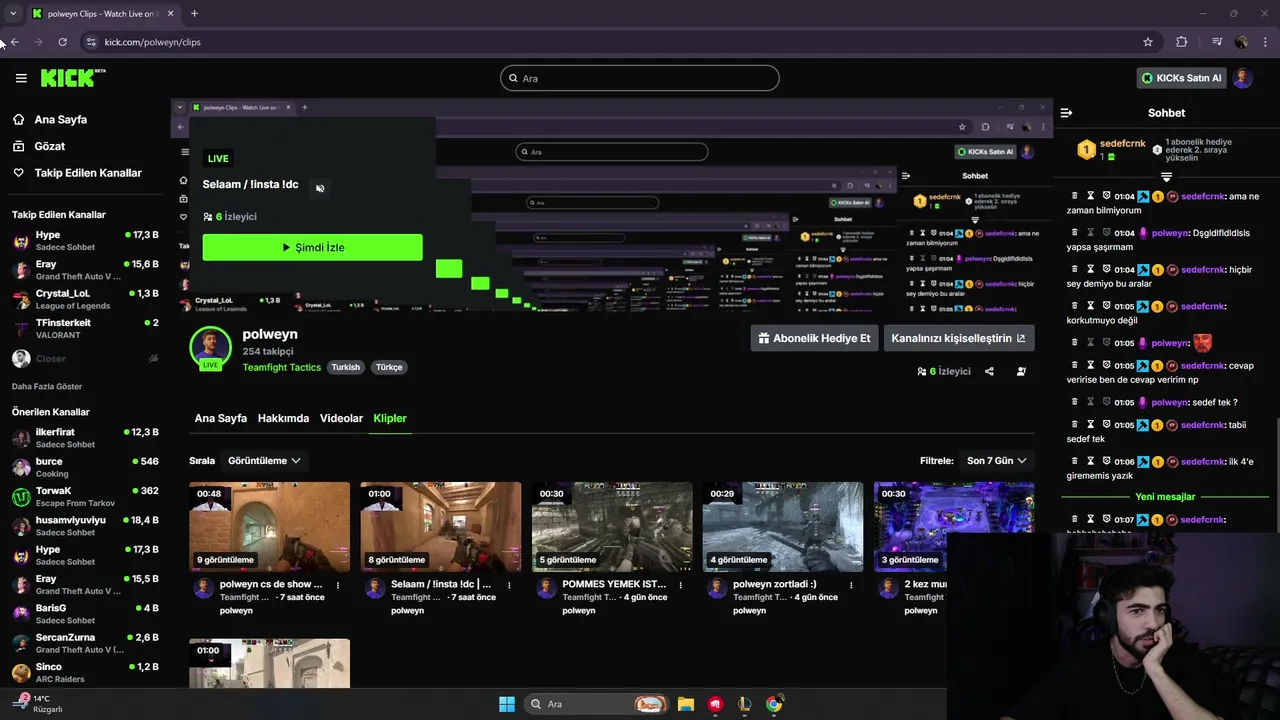
Task: Unmute the stream preview speaker icon
Action: click(x=320, y=188)
